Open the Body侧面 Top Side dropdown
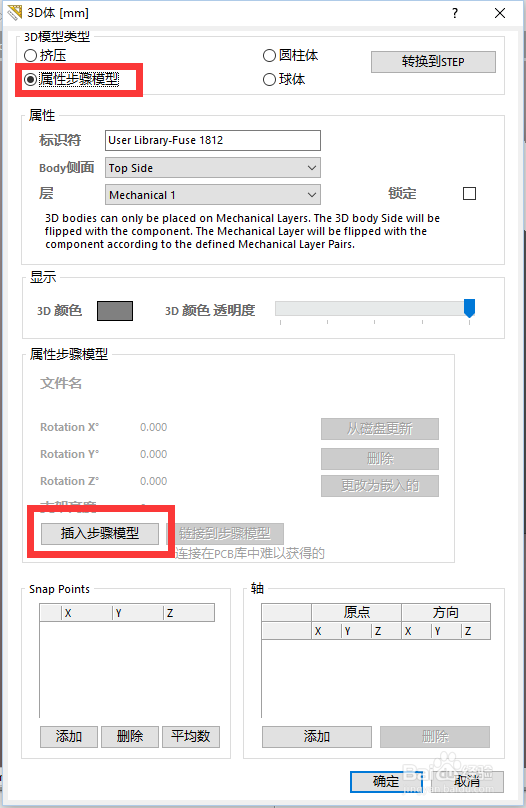Viewport: 526px width, 808px height. pos(213,168)
